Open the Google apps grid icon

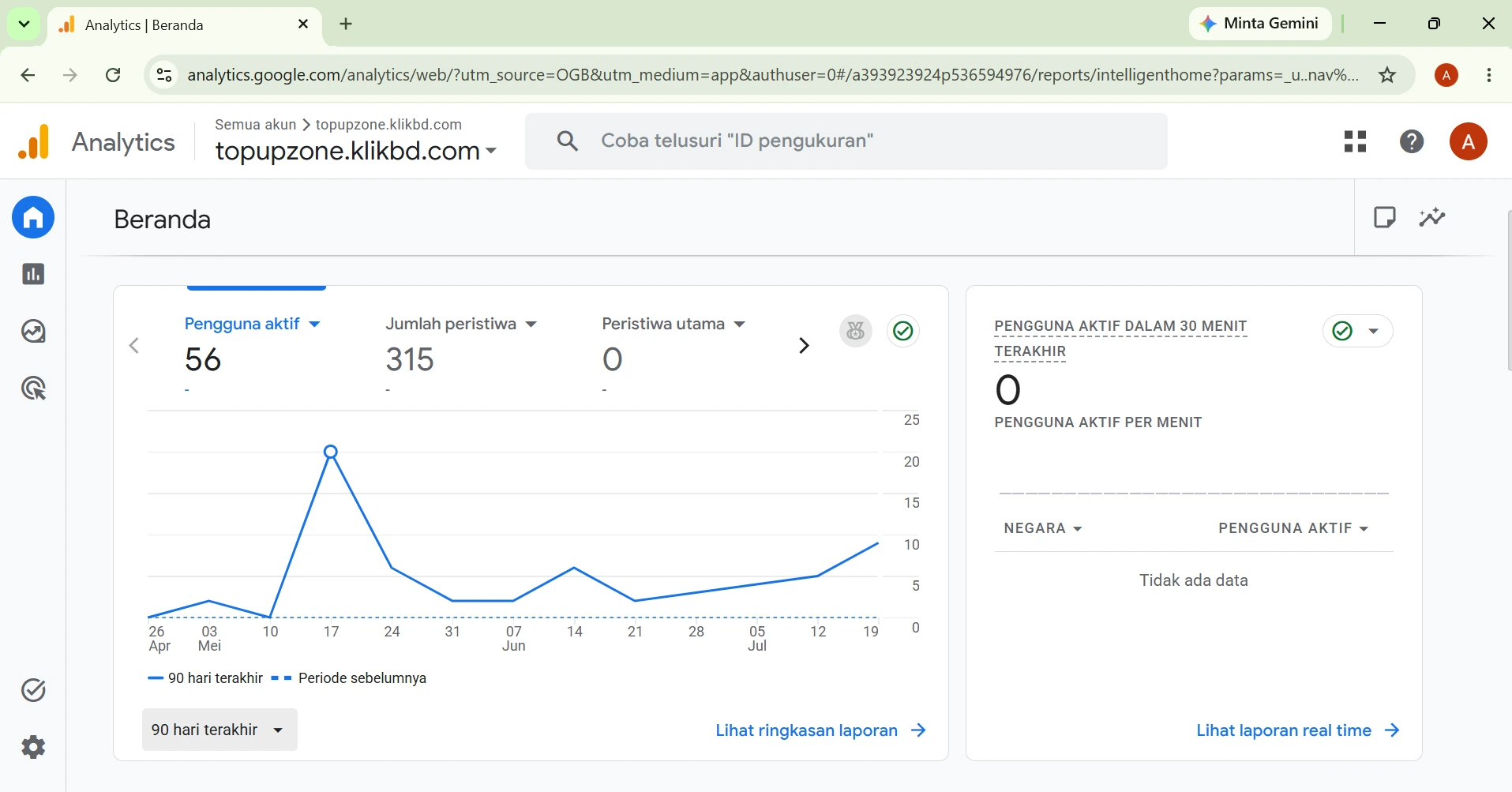pyautogui.click(x=1355, y=141)
